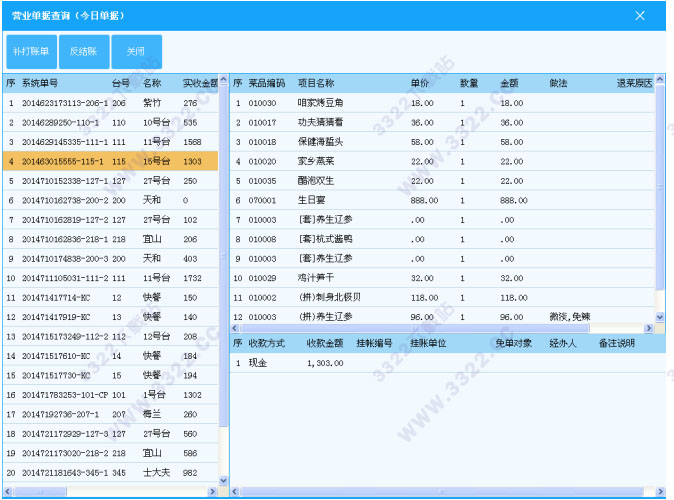Select dish row 生日宴
Image resolution: width=674 pixels, height=500 pixels.
click(443, 200)
